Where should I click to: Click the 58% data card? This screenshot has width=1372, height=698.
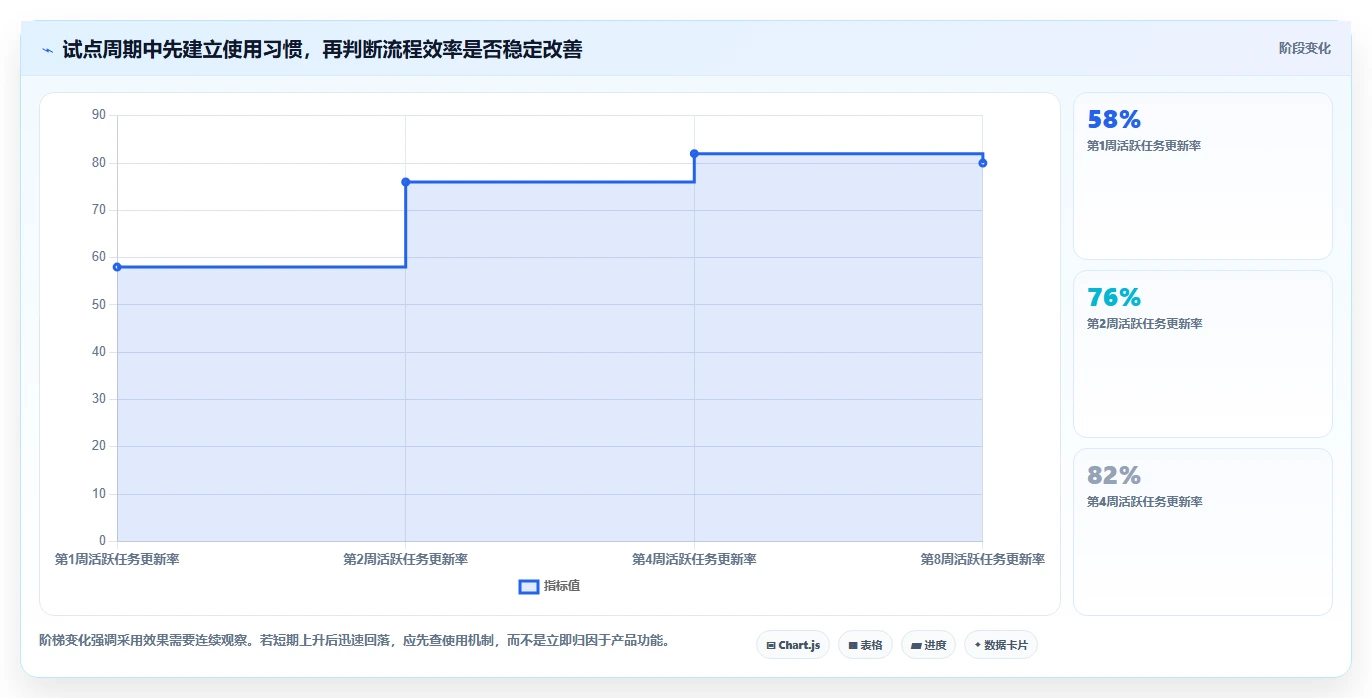click(1202, 176)
